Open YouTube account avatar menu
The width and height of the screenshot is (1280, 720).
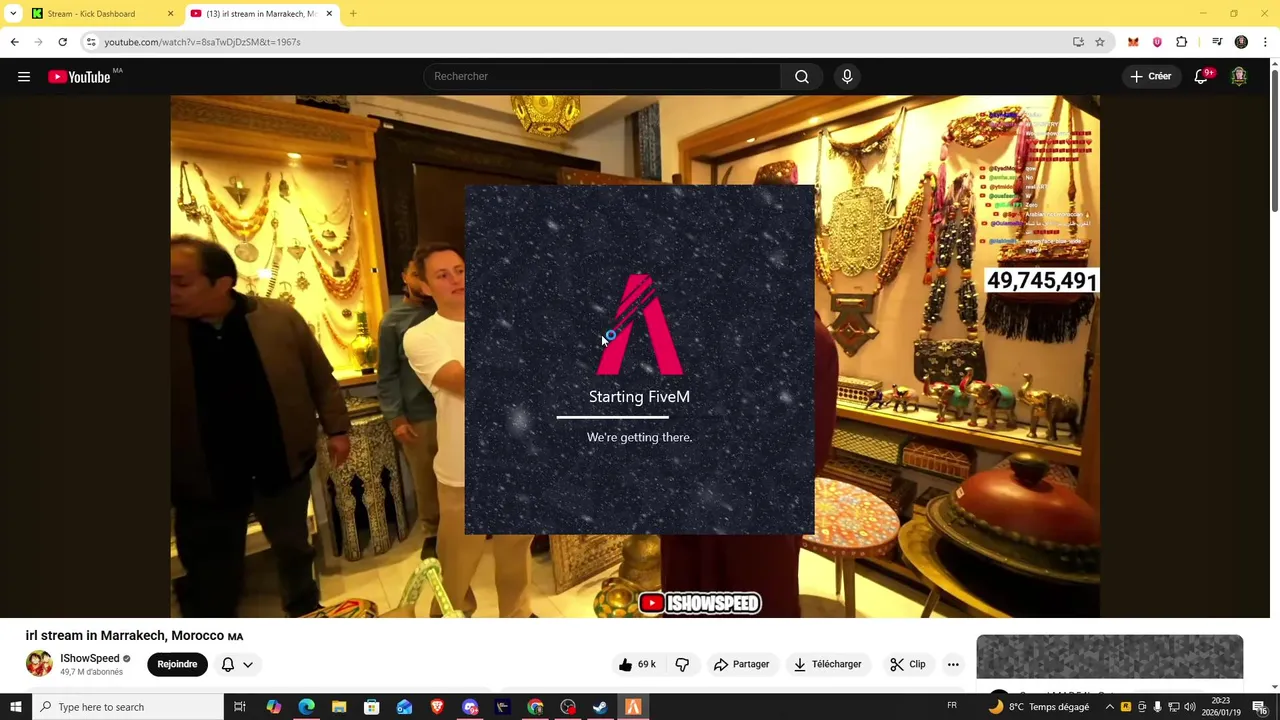pos(1239,76)
